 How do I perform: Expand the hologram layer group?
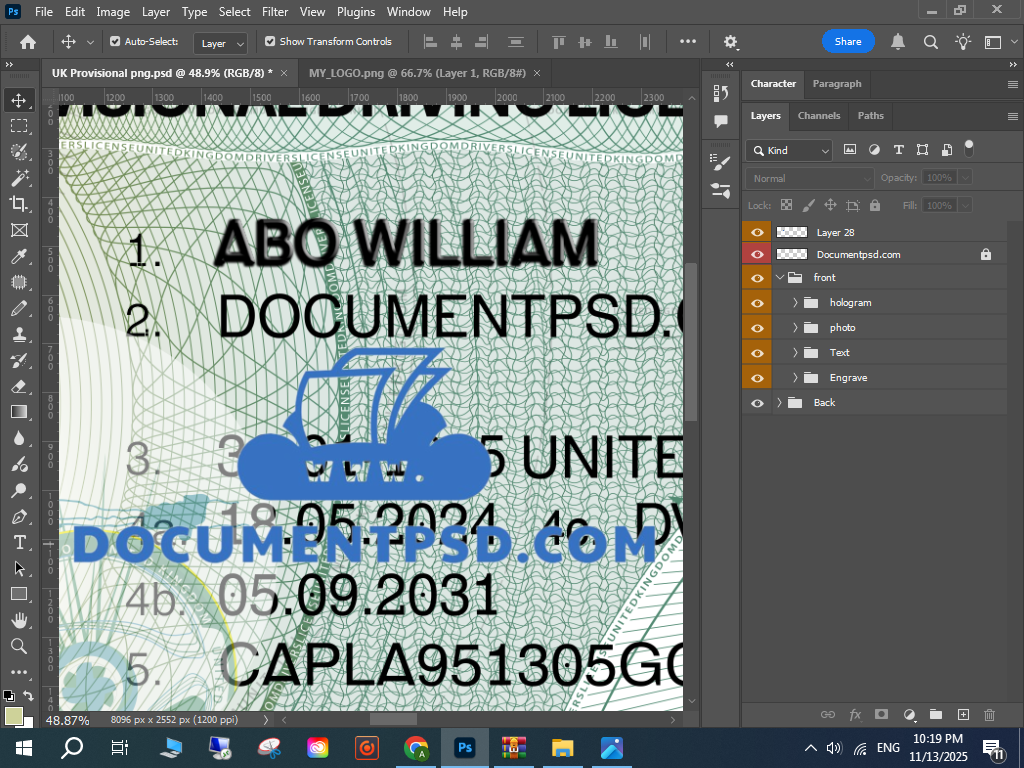(x=796, y=302)
